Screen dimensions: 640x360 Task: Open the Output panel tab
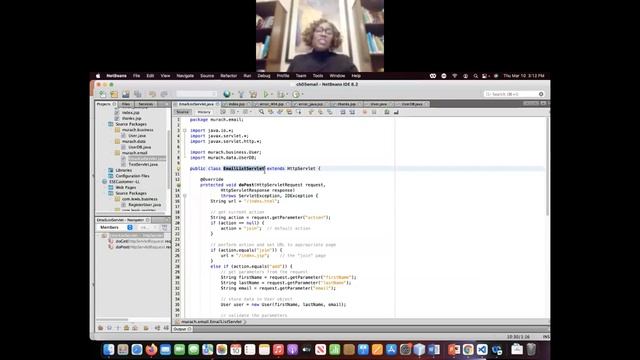point(182,329)
